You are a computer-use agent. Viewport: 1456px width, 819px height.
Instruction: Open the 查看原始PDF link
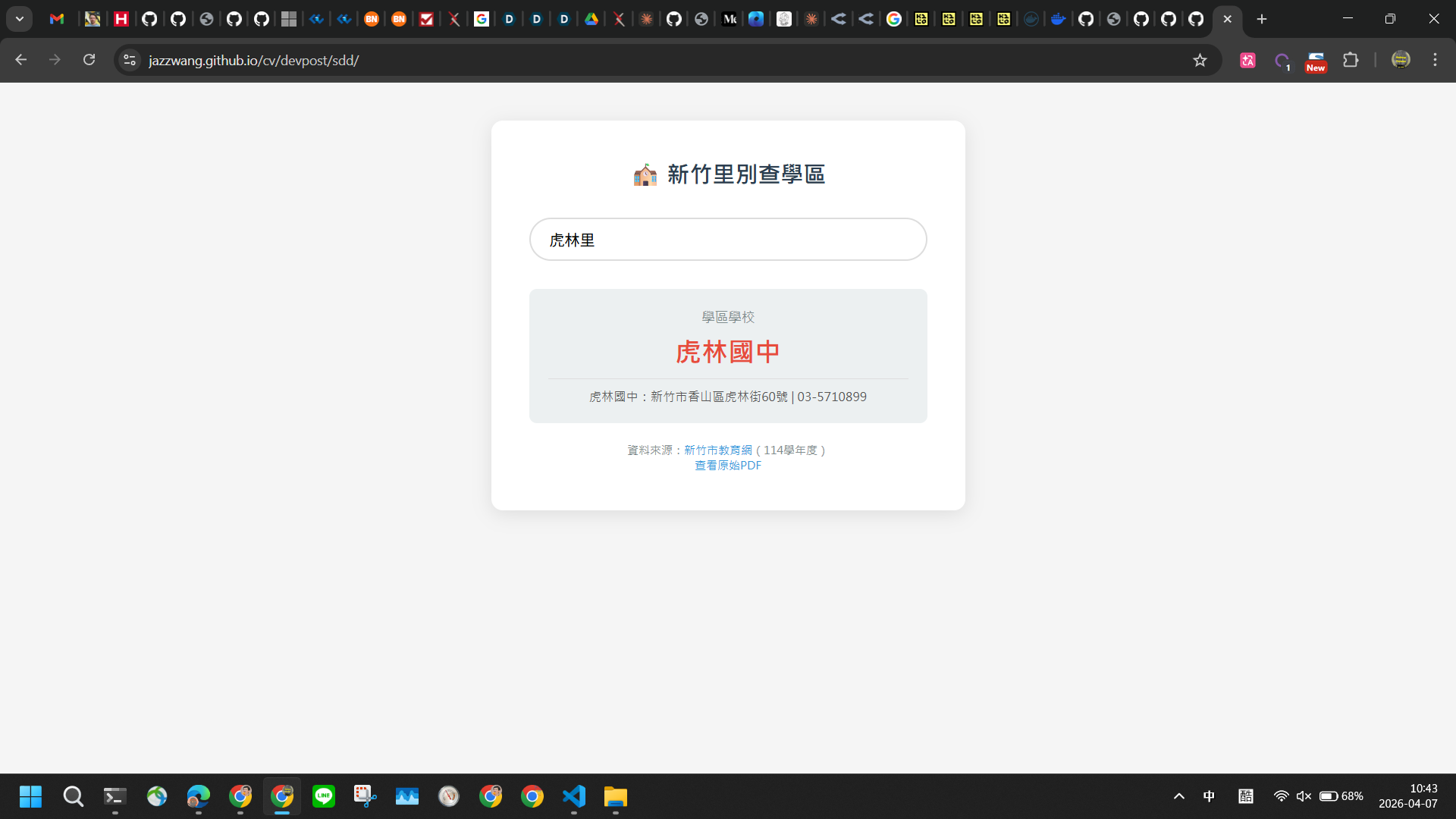pos(728,466)
